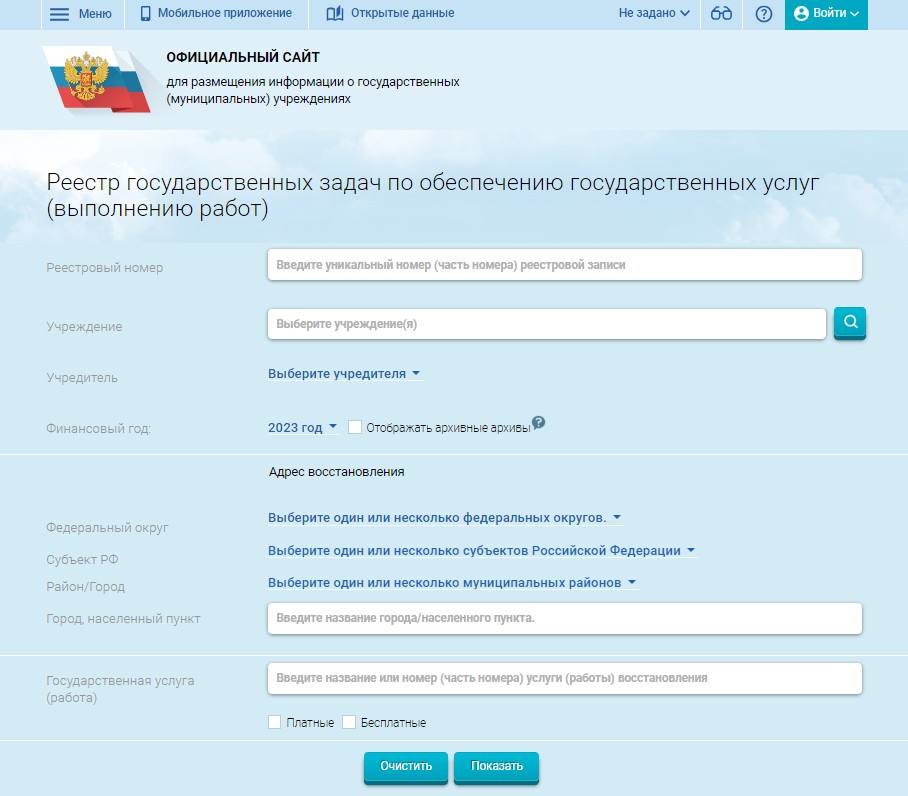Click help tooltip icon beside archive checkbox

(x=539, y=422)
